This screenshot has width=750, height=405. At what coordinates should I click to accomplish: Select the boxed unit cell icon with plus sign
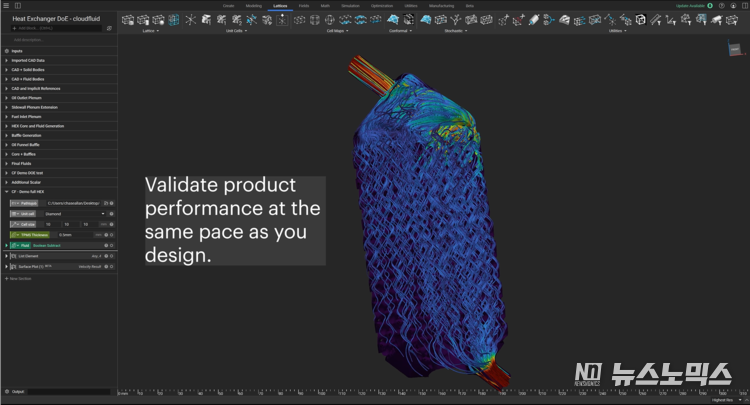(282, 20)
